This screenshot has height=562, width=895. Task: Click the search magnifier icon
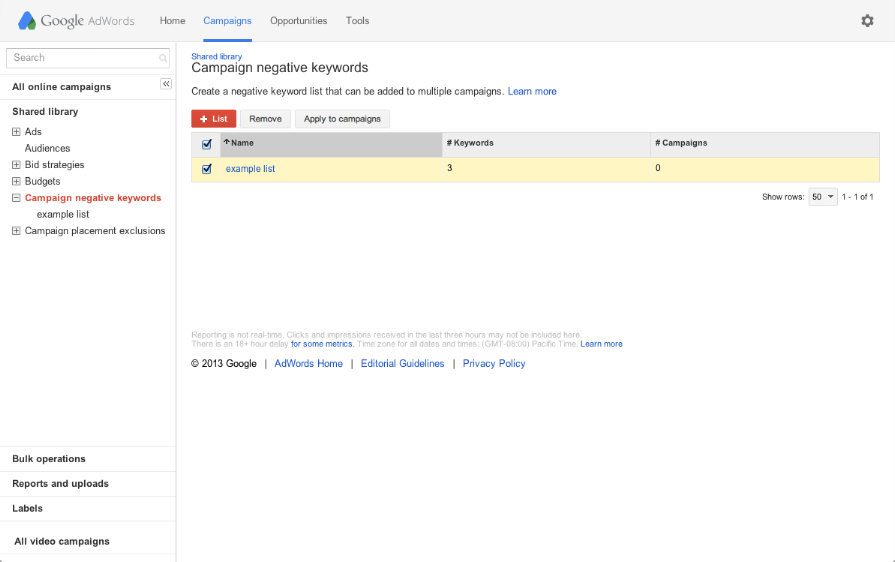(163, 58)
